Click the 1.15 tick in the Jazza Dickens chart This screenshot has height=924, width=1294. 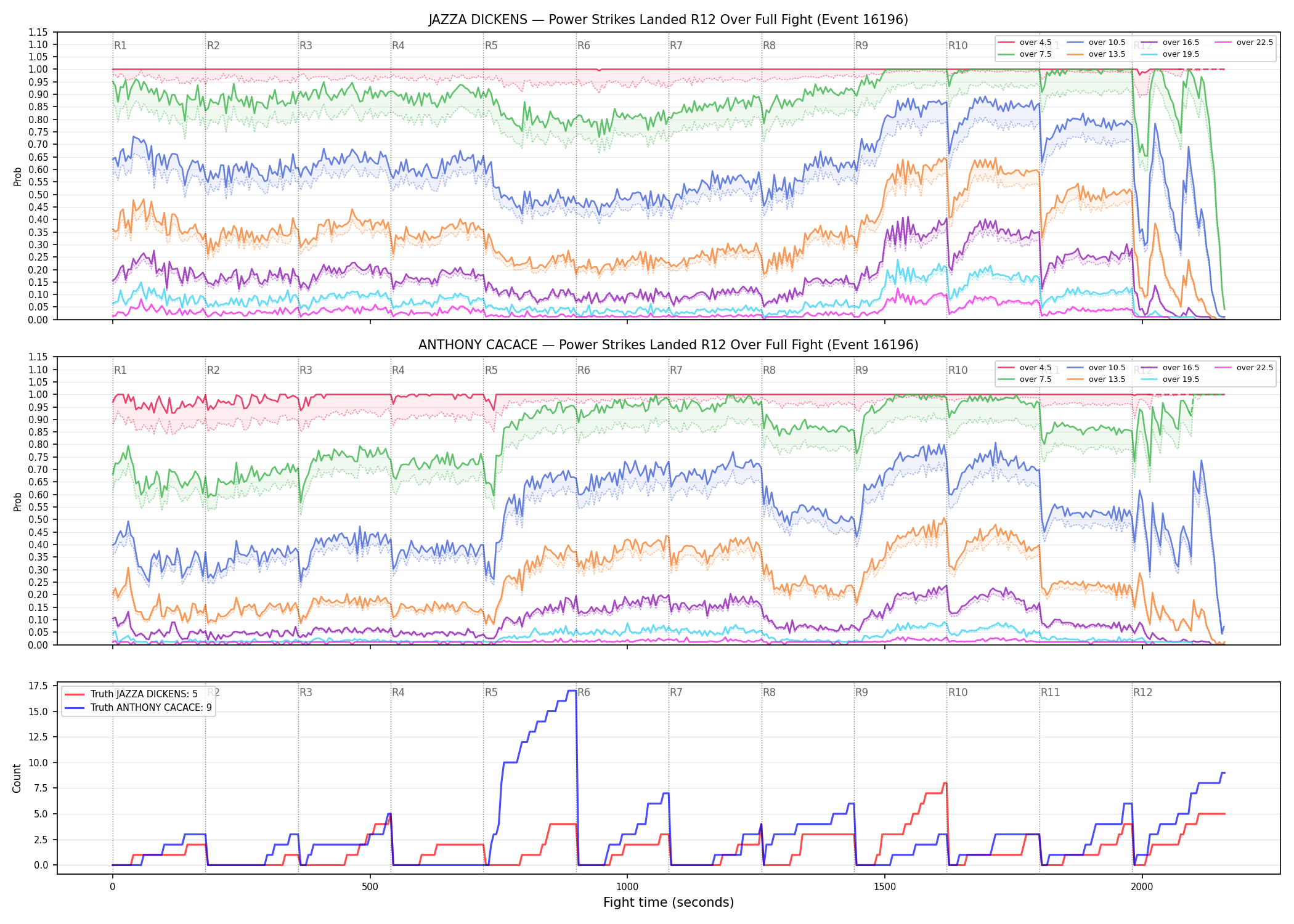(x=38, y=32)
